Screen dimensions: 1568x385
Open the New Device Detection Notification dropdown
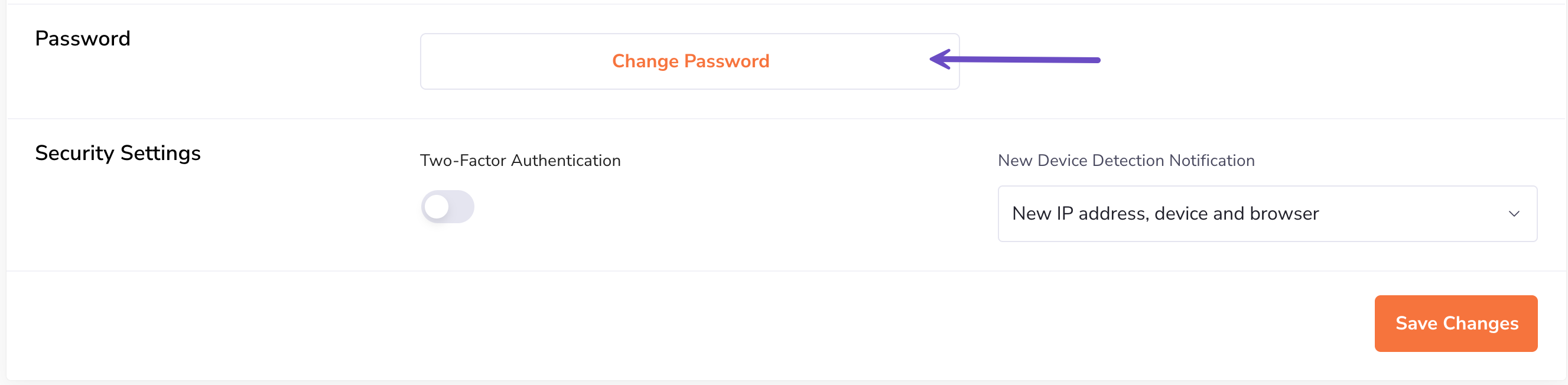(1267, 214)
